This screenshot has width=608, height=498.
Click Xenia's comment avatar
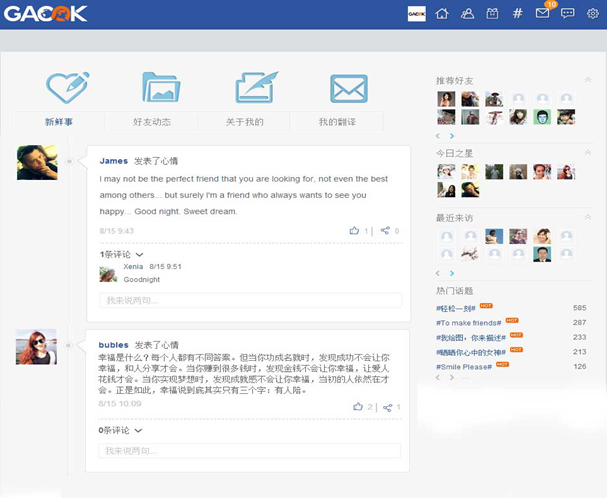(108, 274)
